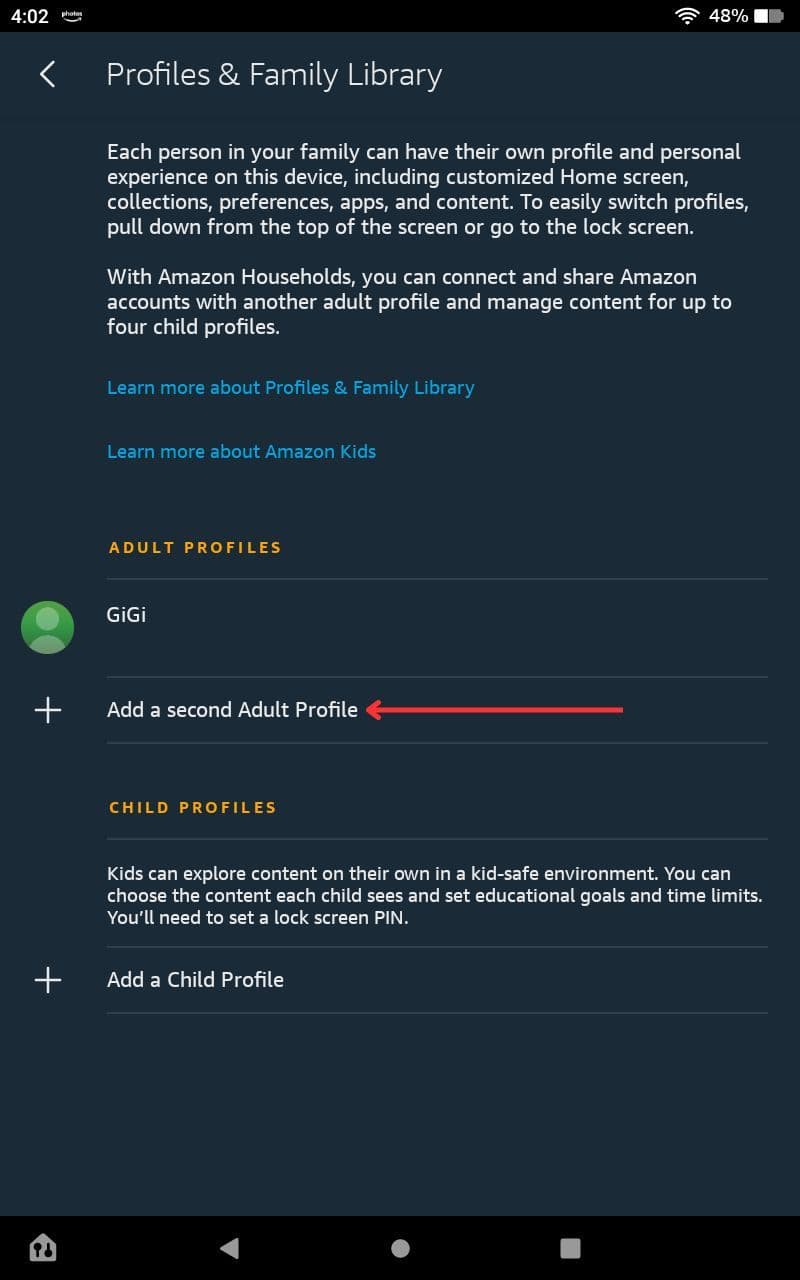
Task: Select Add a second Adult Profile
Action: 232,710
